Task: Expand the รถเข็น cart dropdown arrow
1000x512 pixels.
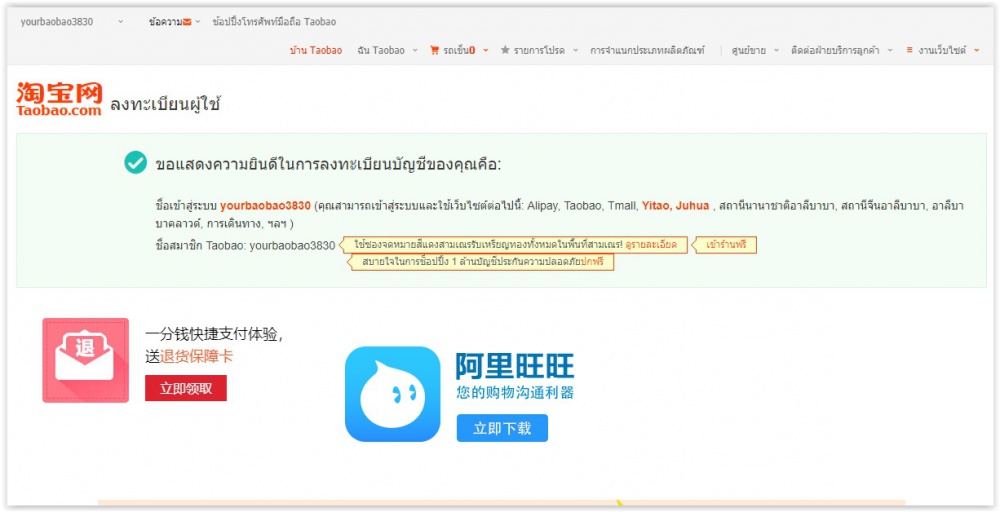Action: (485, 50)
